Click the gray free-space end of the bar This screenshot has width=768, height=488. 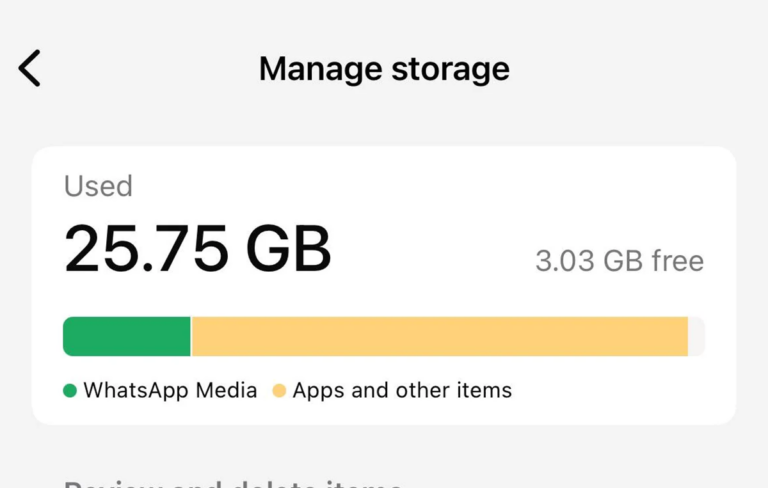click(x=697, y=337)
